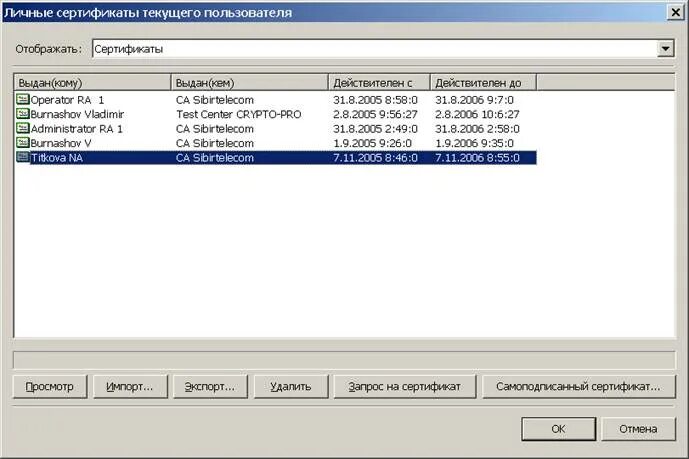Click the Test Center CRYPTO-PRO issuer cell
Screen dimensions: 689x459
pyautogui.click(x=239, y=114)
